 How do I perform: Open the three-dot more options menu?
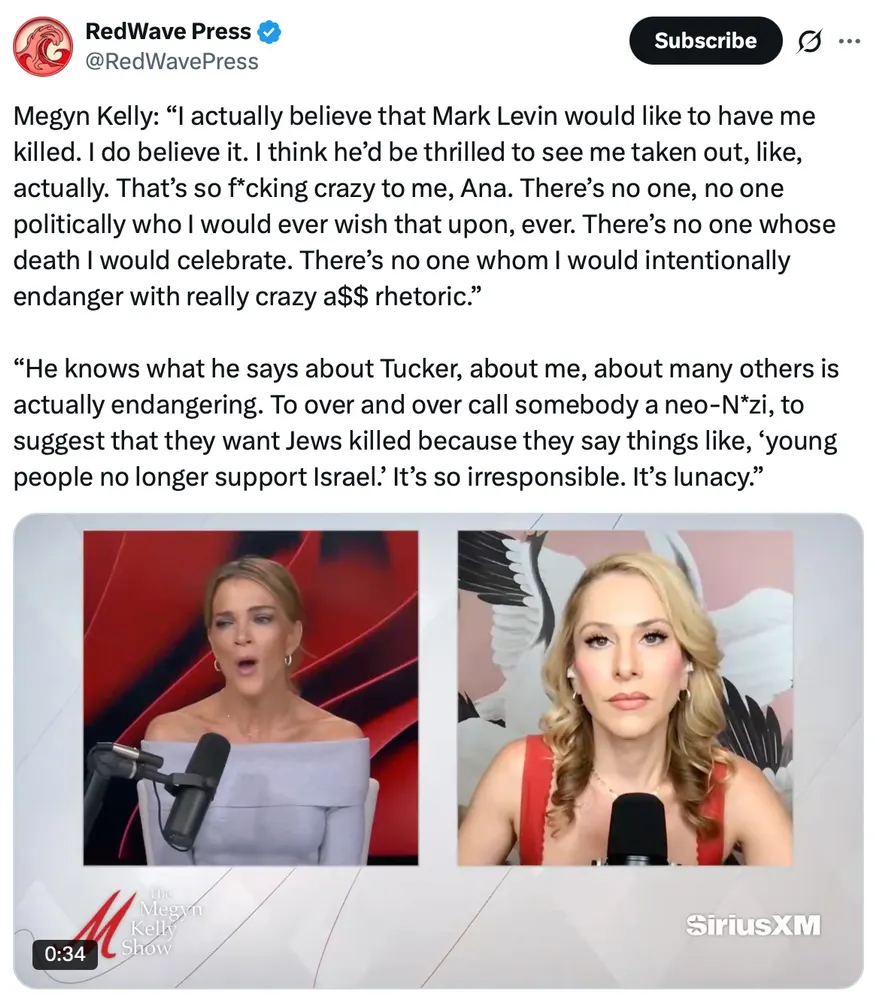click(x=849, y=41)
